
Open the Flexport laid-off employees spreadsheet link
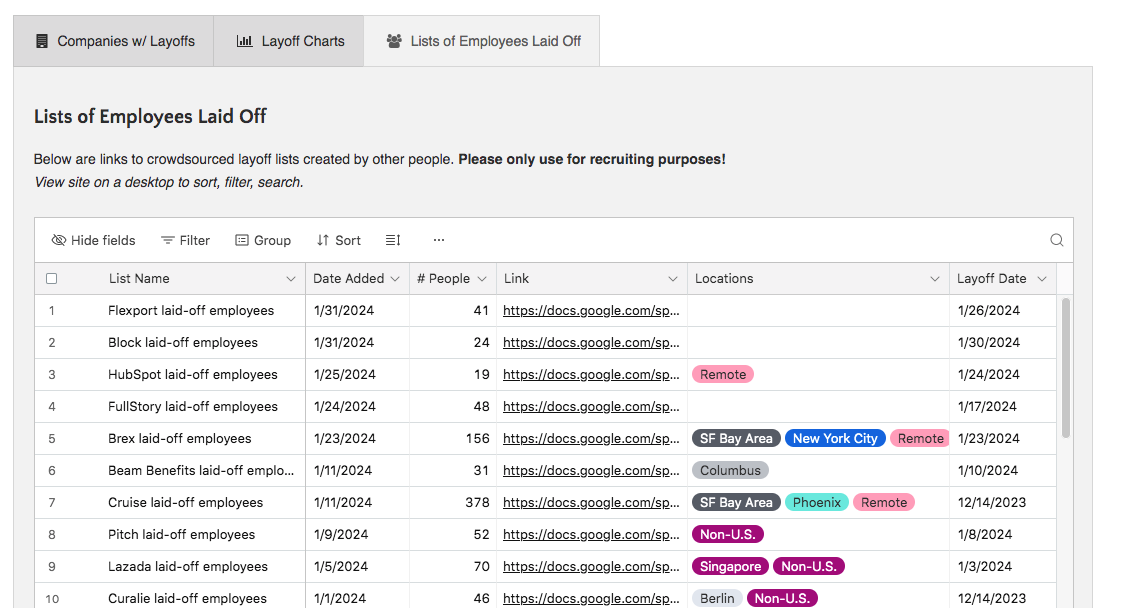[591, 310]
